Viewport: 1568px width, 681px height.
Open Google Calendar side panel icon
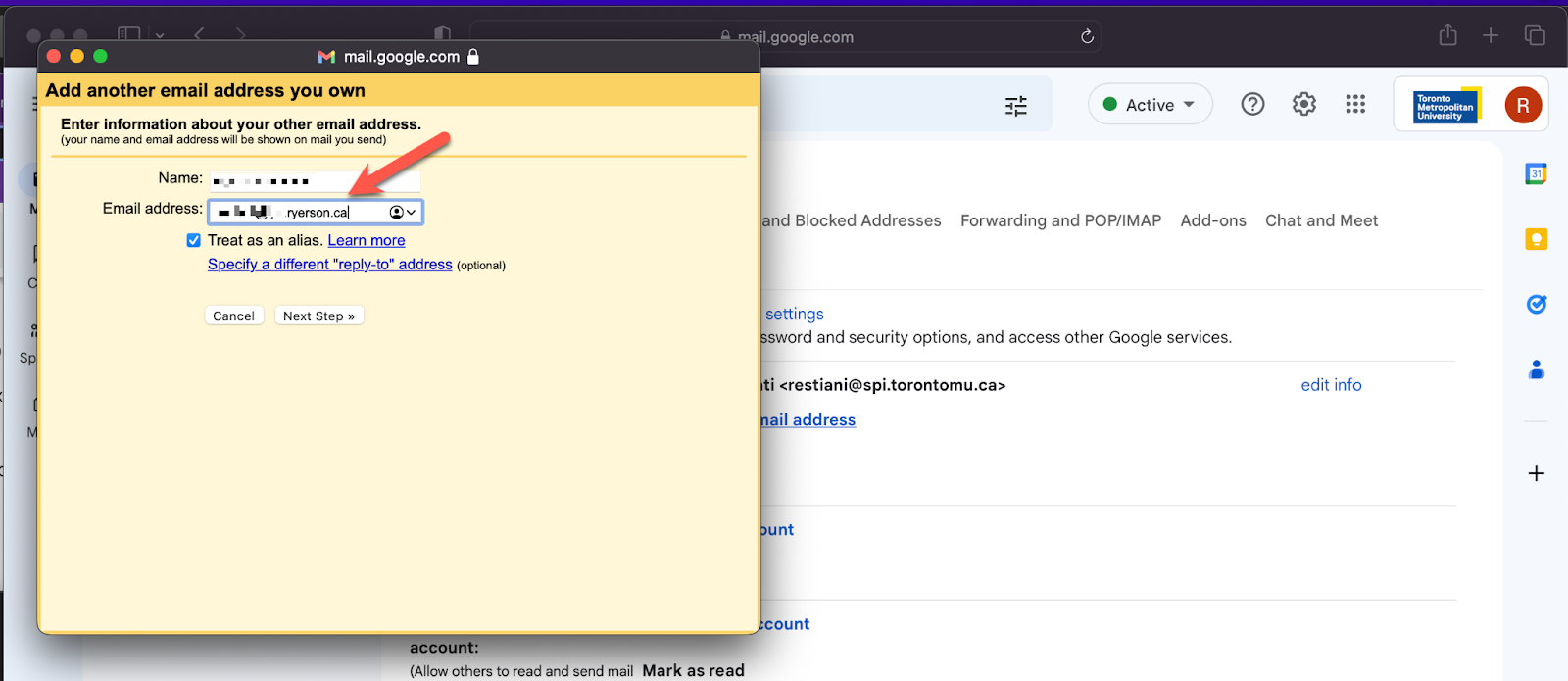pos(1536,174)
